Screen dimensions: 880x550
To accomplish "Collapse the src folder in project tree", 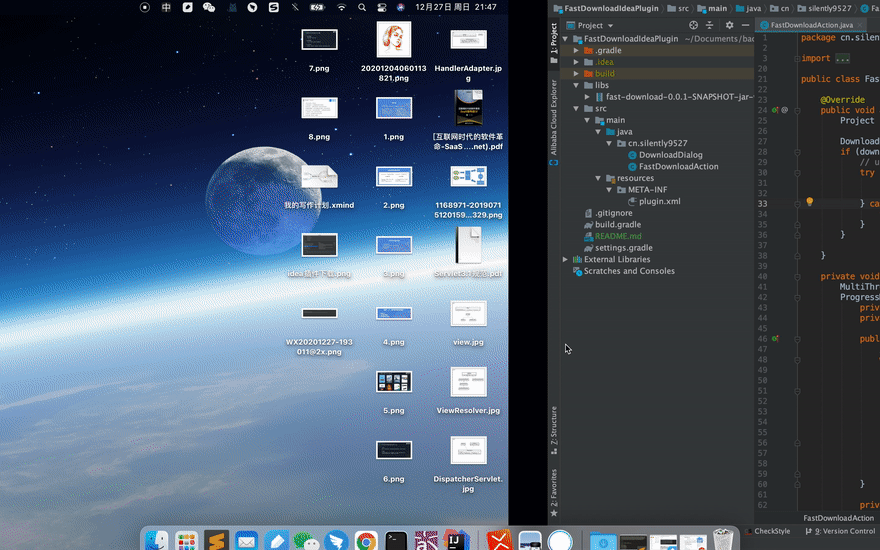I will click(577, 108).
